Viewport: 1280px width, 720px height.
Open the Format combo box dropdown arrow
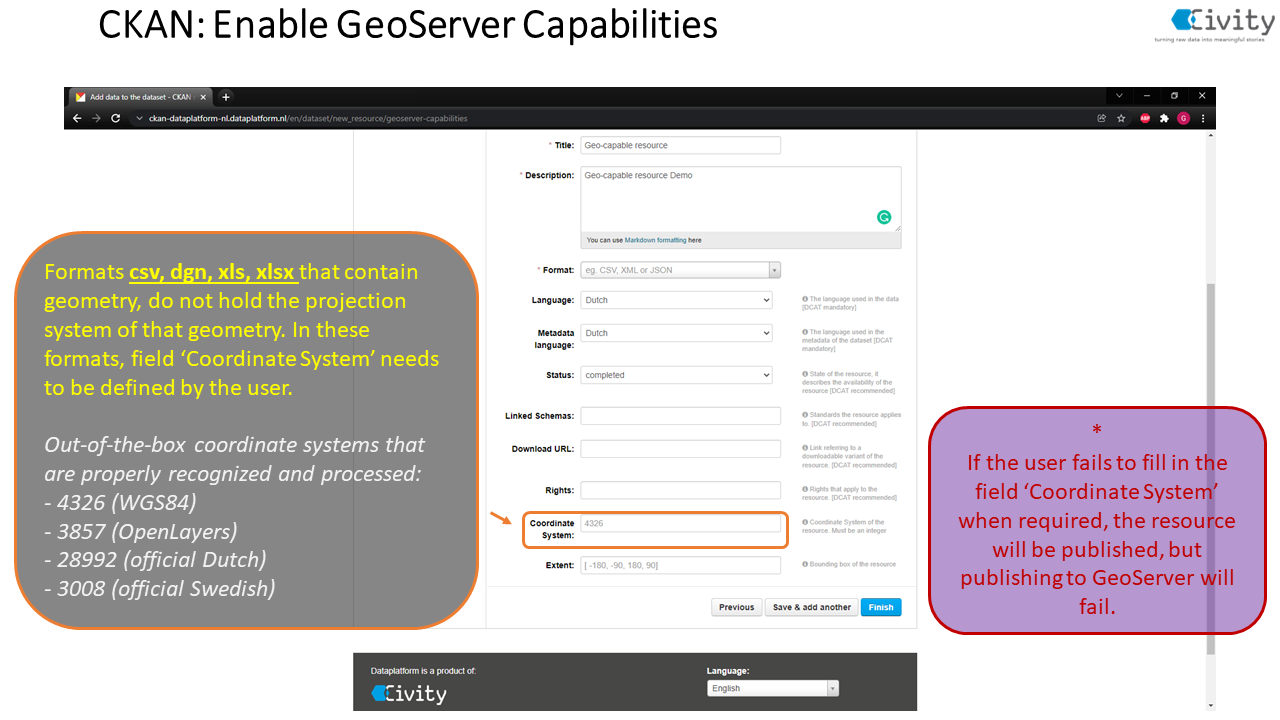774,270
